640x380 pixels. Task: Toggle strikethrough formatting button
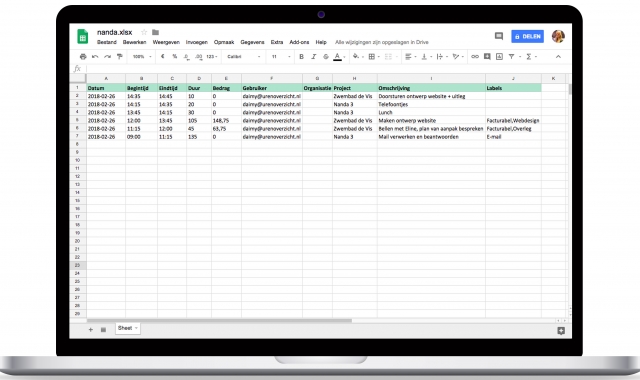[326, 57]
